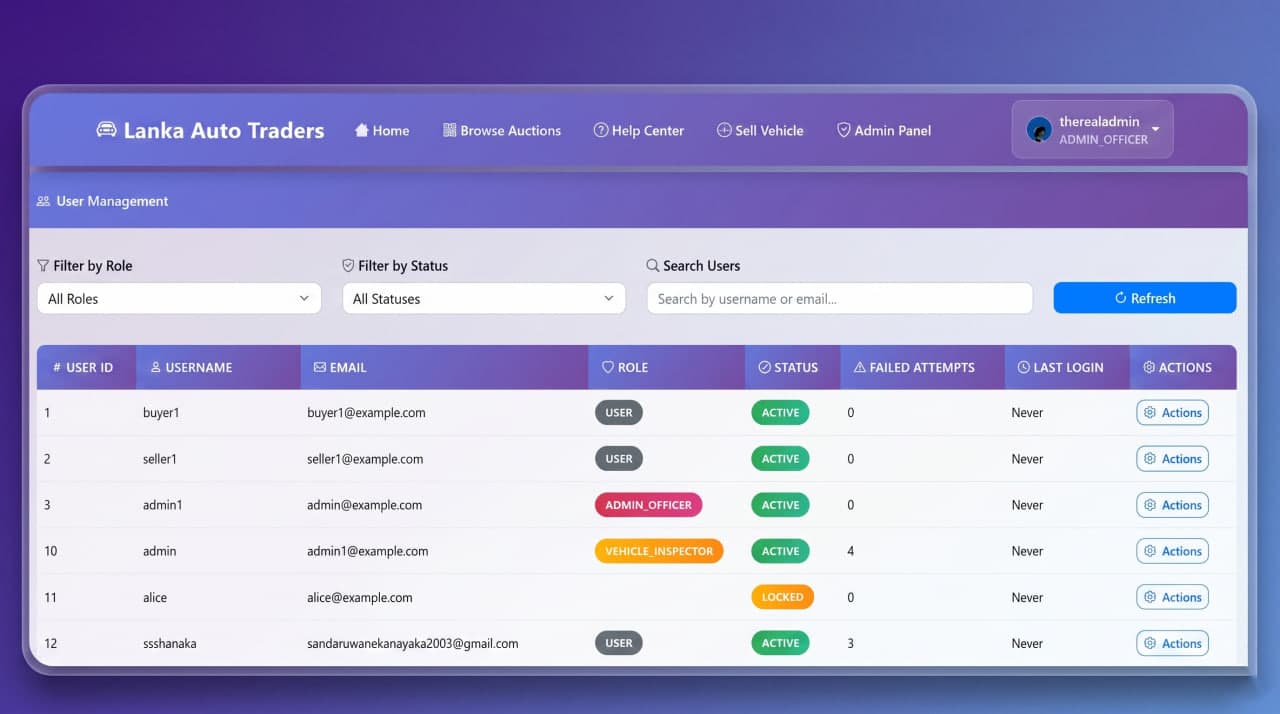
Task: Click the Filter by Status shield icon
Action: point(348,266)
